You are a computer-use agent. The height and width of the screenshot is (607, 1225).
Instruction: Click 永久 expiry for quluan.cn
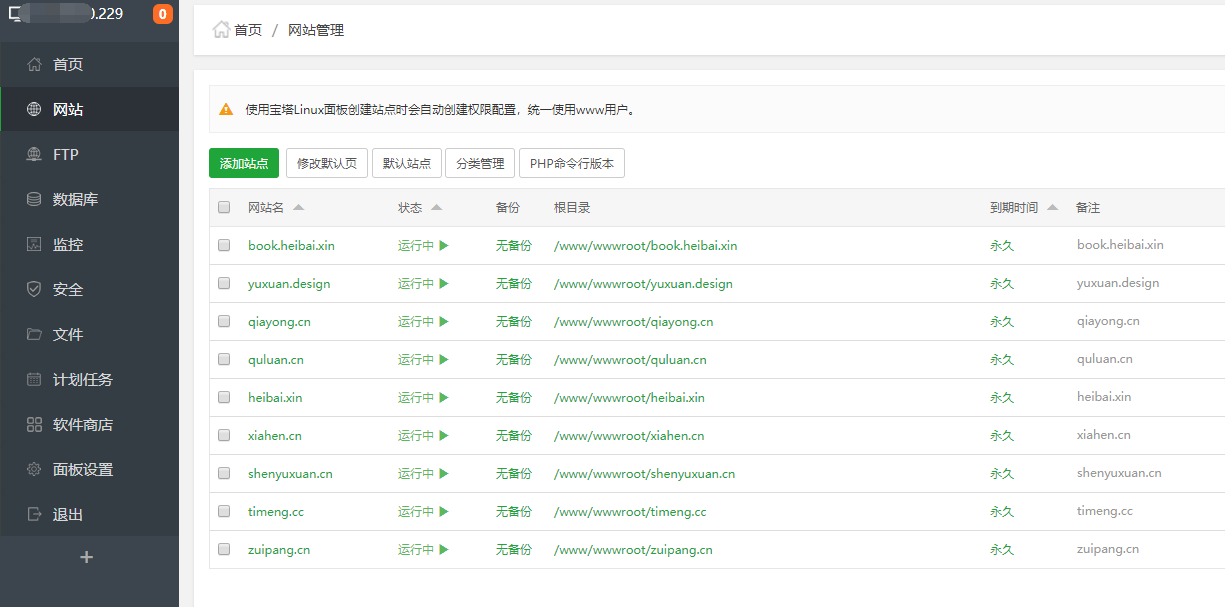(x=1002, y=359)
